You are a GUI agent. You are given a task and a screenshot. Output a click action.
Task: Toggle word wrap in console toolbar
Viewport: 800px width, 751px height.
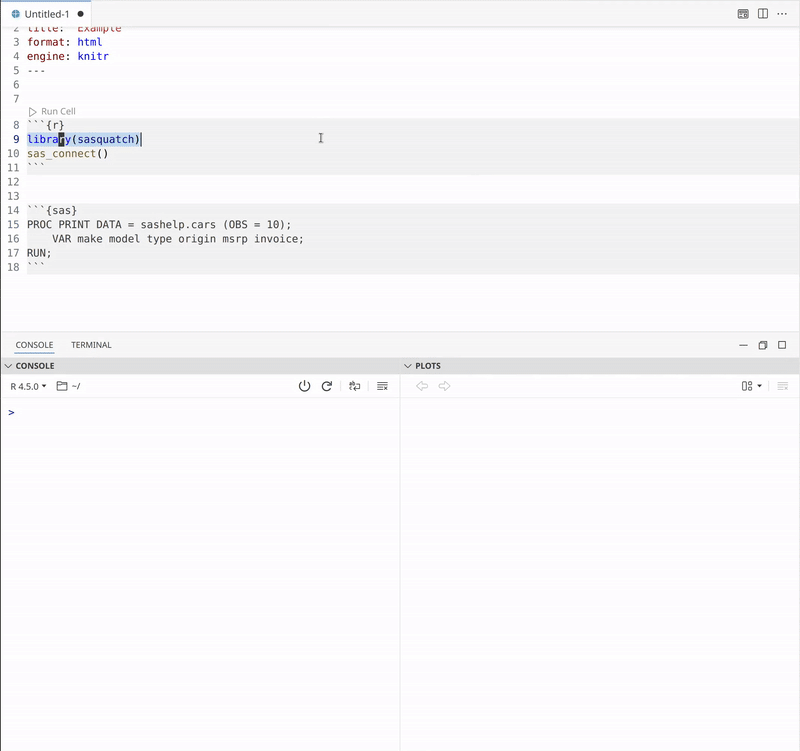pos(354,386)
